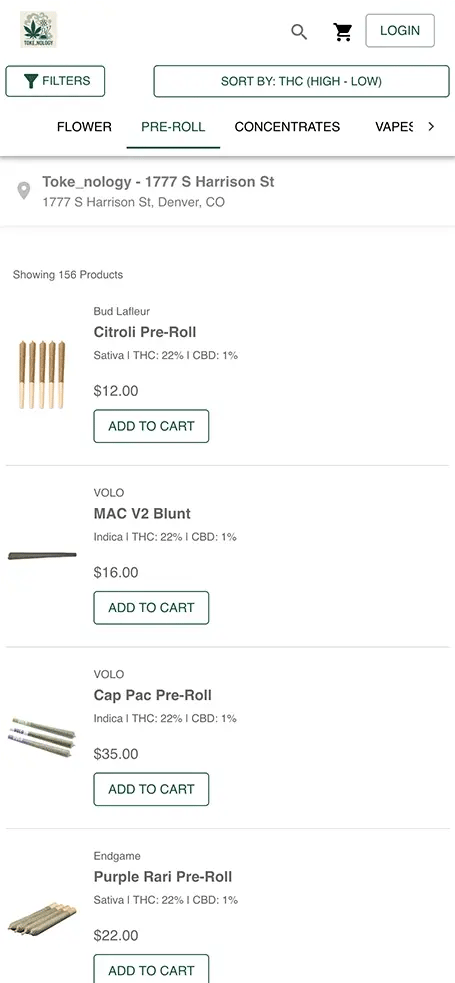Click the location pin icon
The width and height of the screenshot is (455, 983).
pos(24,191)
